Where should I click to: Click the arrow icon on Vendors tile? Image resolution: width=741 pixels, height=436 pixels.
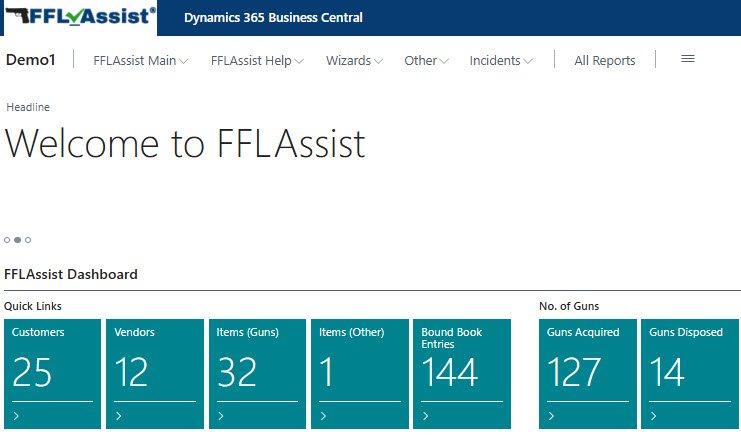[x=119, y=416]
